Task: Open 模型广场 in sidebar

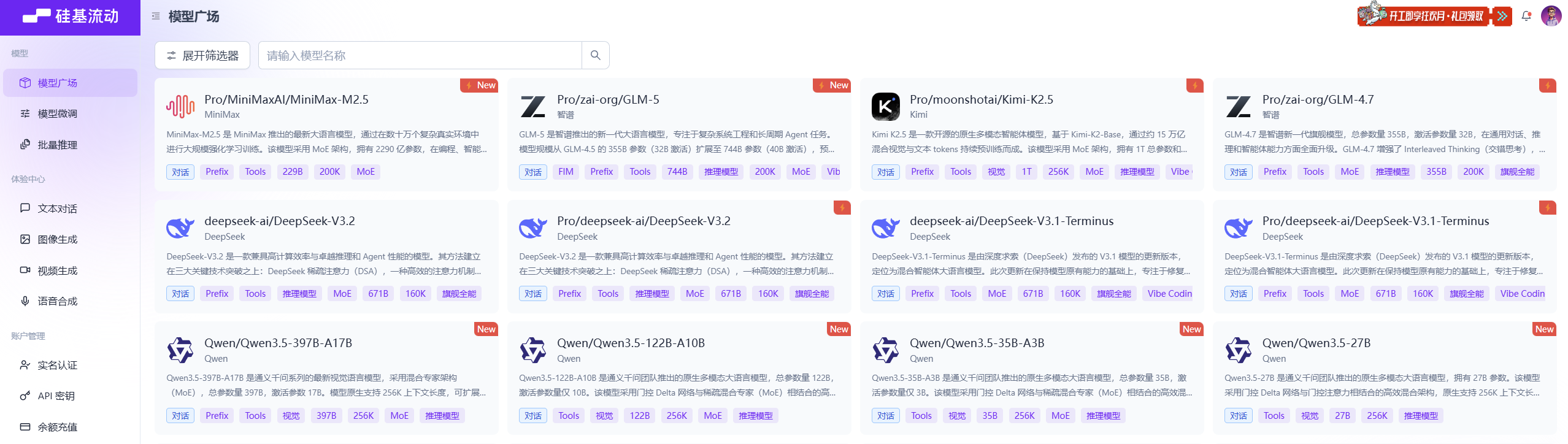Action: click(x=70, y=83)
